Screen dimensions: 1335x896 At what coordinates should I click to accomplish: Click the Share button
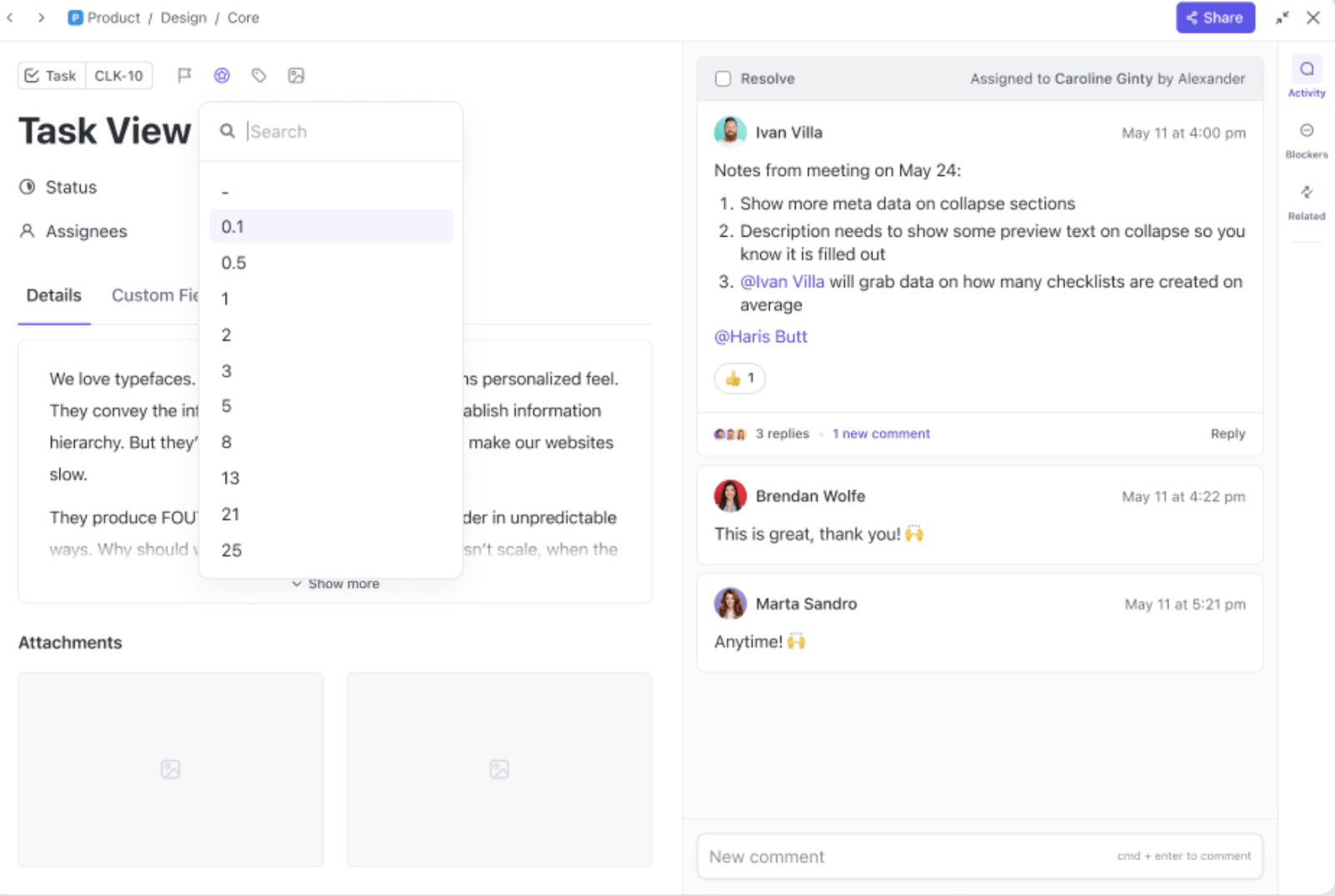coord(1215,18)
